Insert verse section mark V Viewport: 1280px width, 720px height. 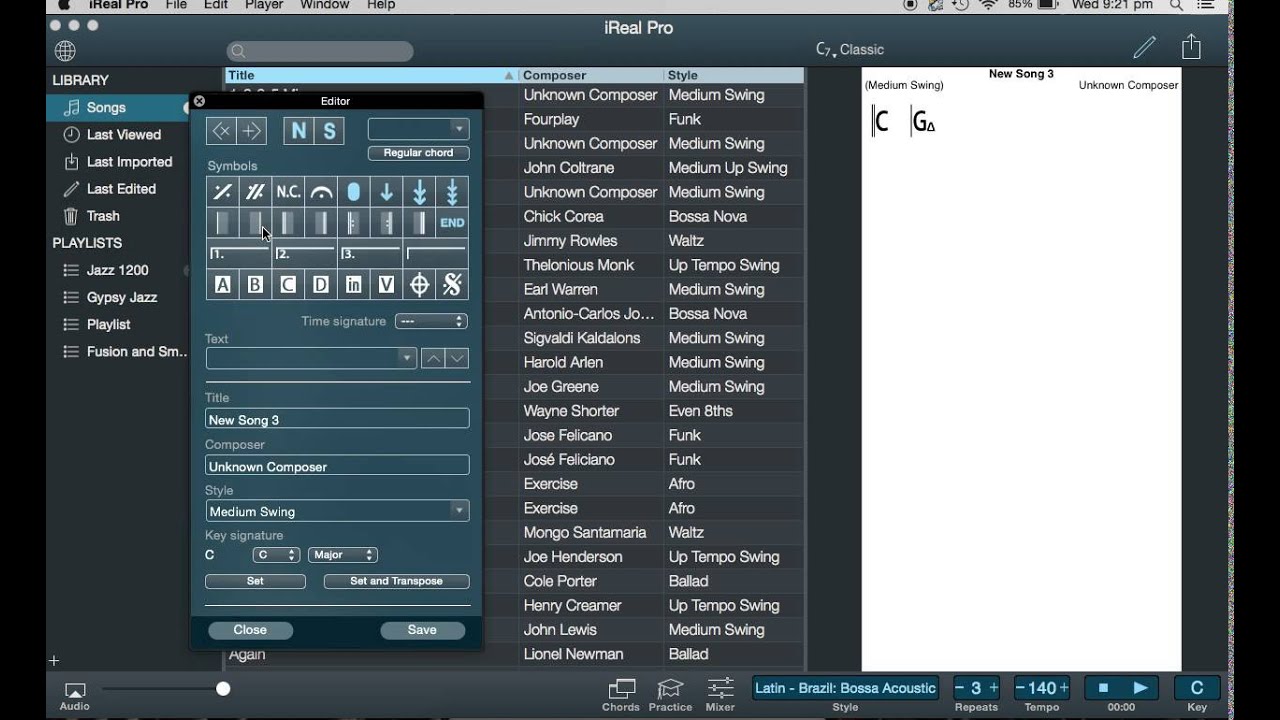point(387,285)
